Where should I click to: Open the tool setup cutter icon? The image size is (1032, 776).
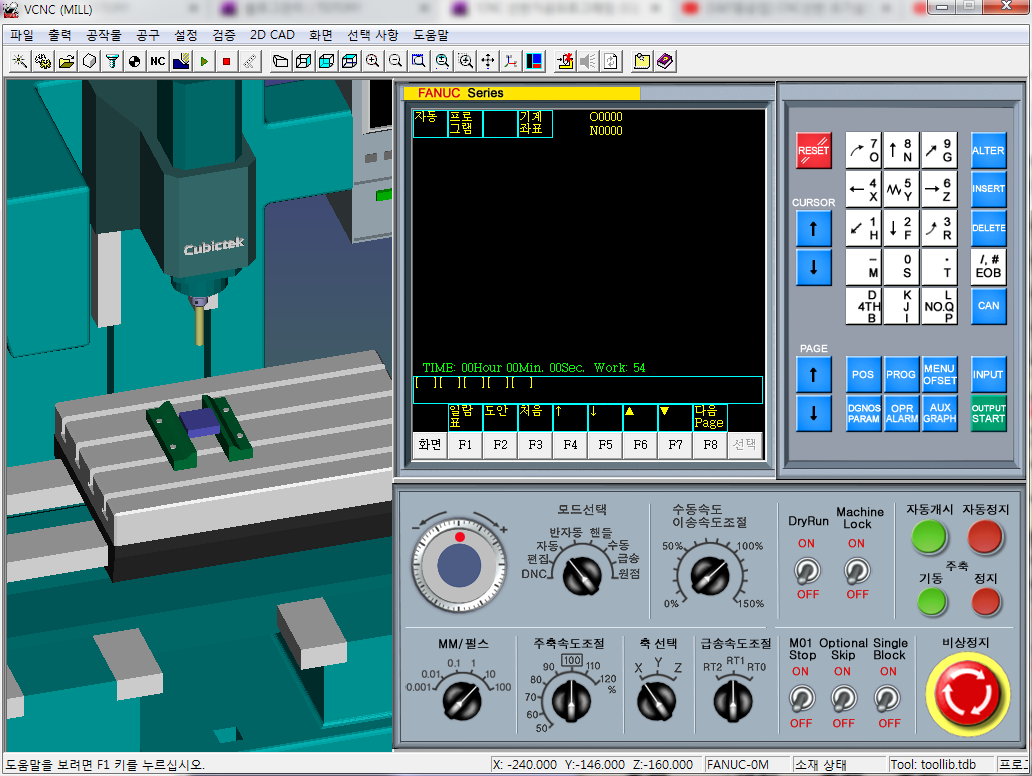point(112,61)
